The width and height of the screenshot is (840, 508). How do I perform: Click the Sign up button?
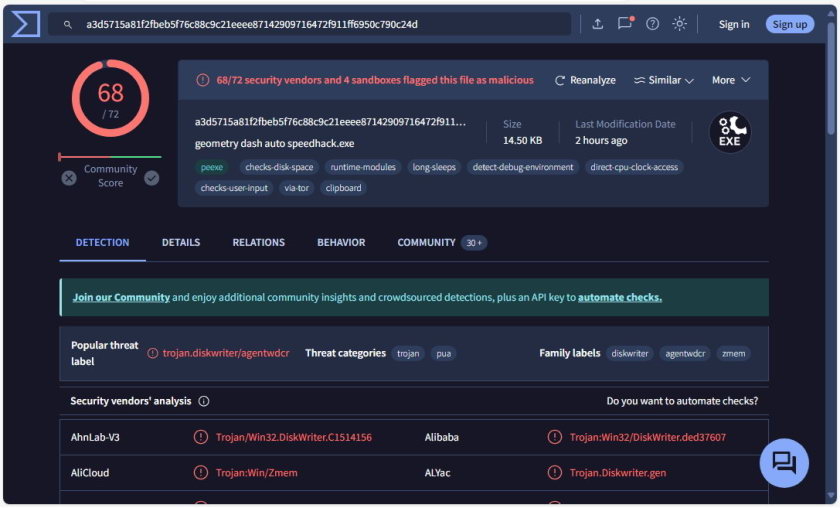(x=789, y=25)
